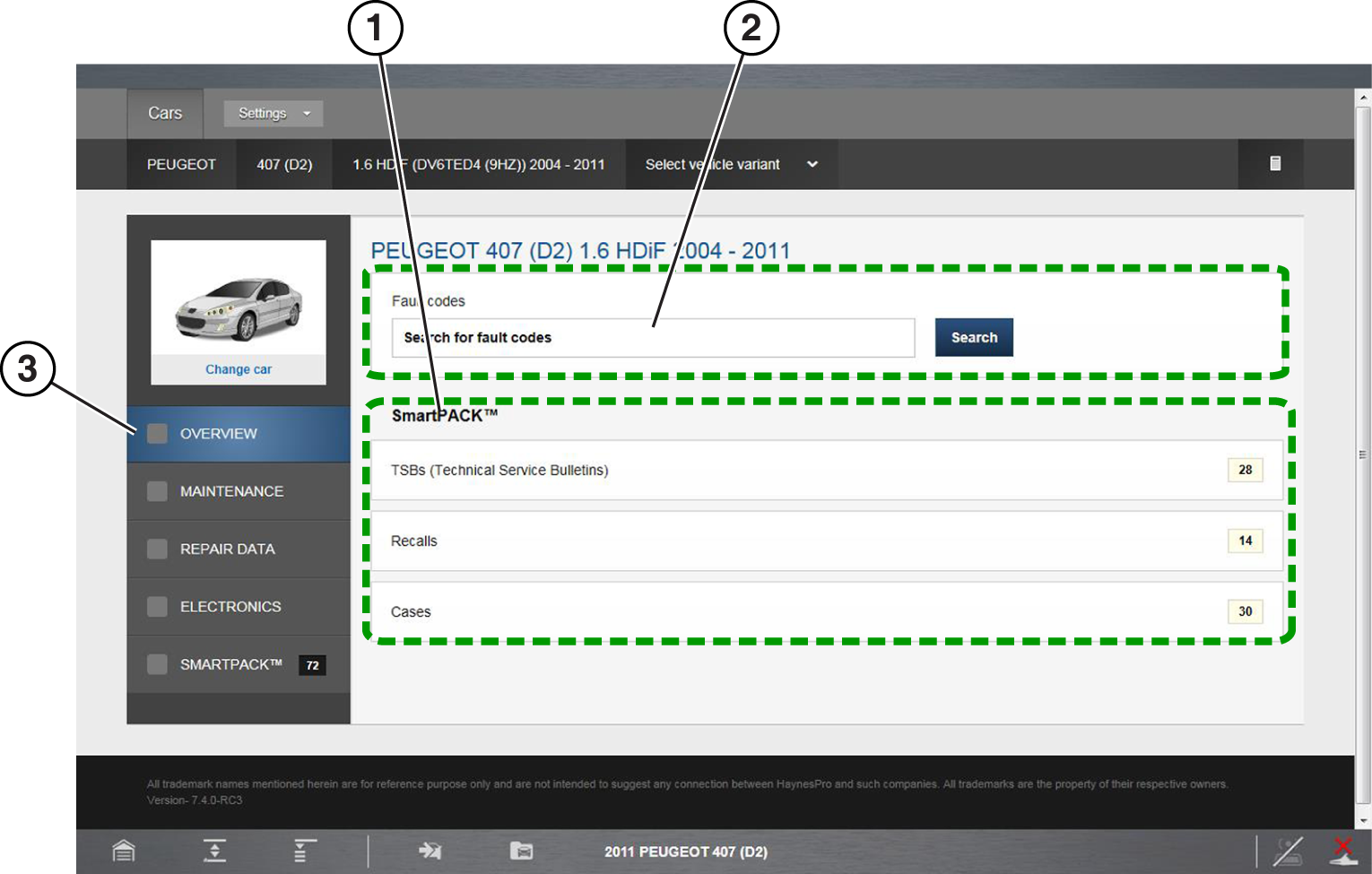Click the clipboard icon in the vehicle bar

coord(1274,163)
